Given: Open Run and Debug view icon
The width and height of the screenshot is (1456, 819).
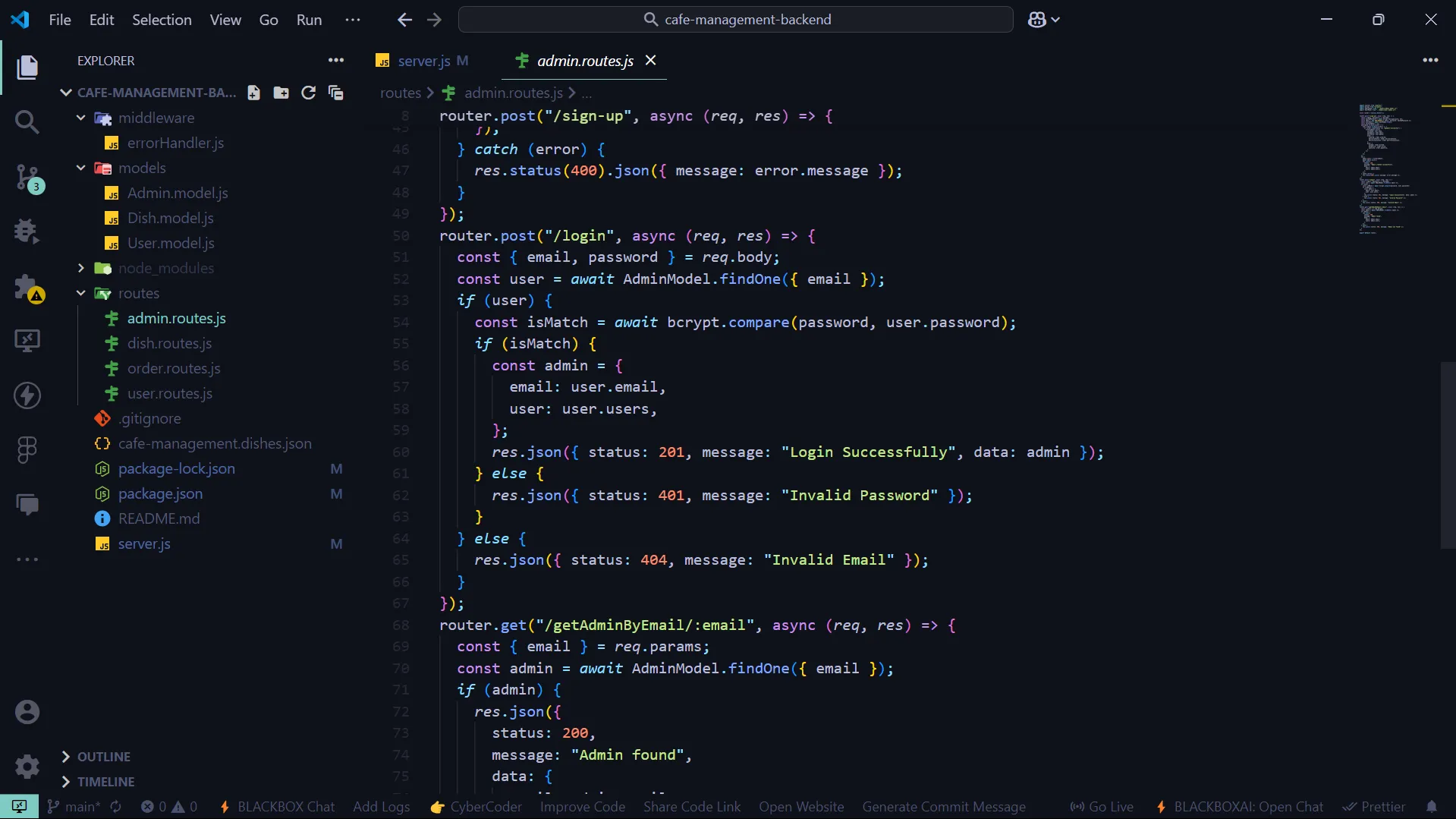Looking at the screenshot, I should 27,231.
